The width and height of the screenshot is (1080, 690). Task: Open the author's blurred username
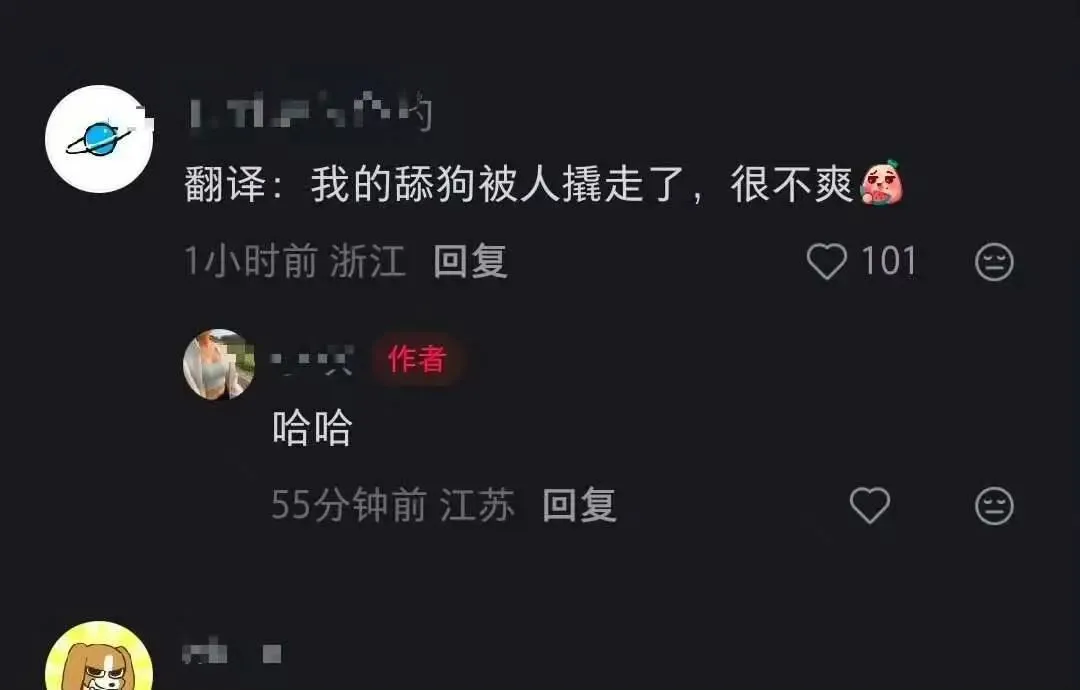click(x=312, y=359)
